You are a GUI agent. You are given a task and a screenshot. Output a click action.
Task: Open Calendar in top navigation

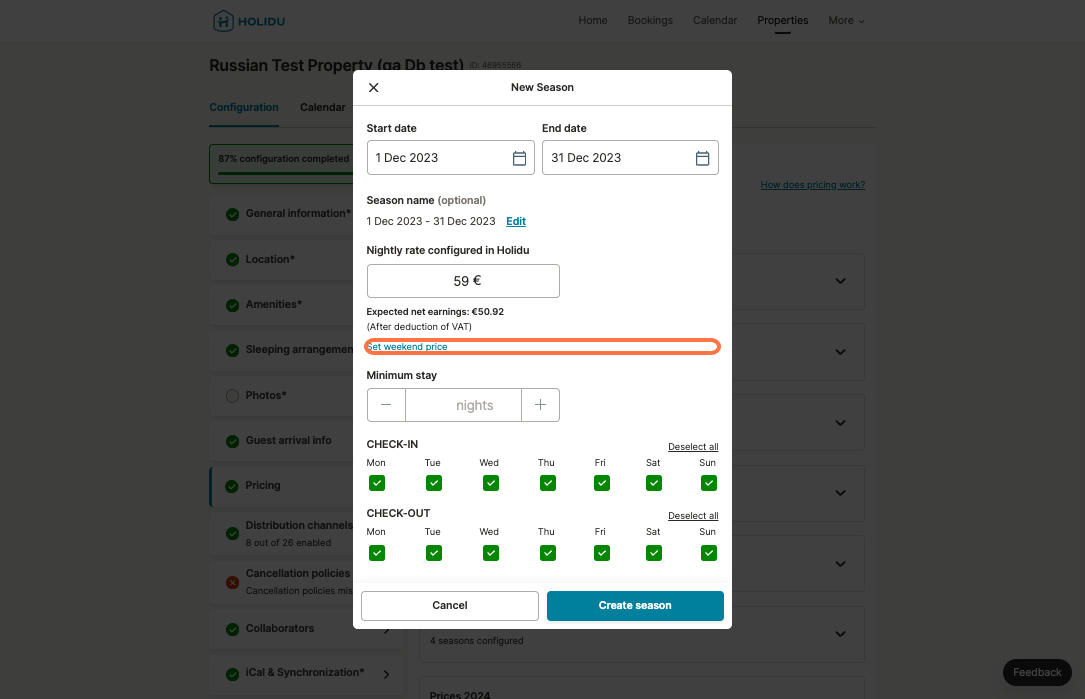(x=715, y=21)
